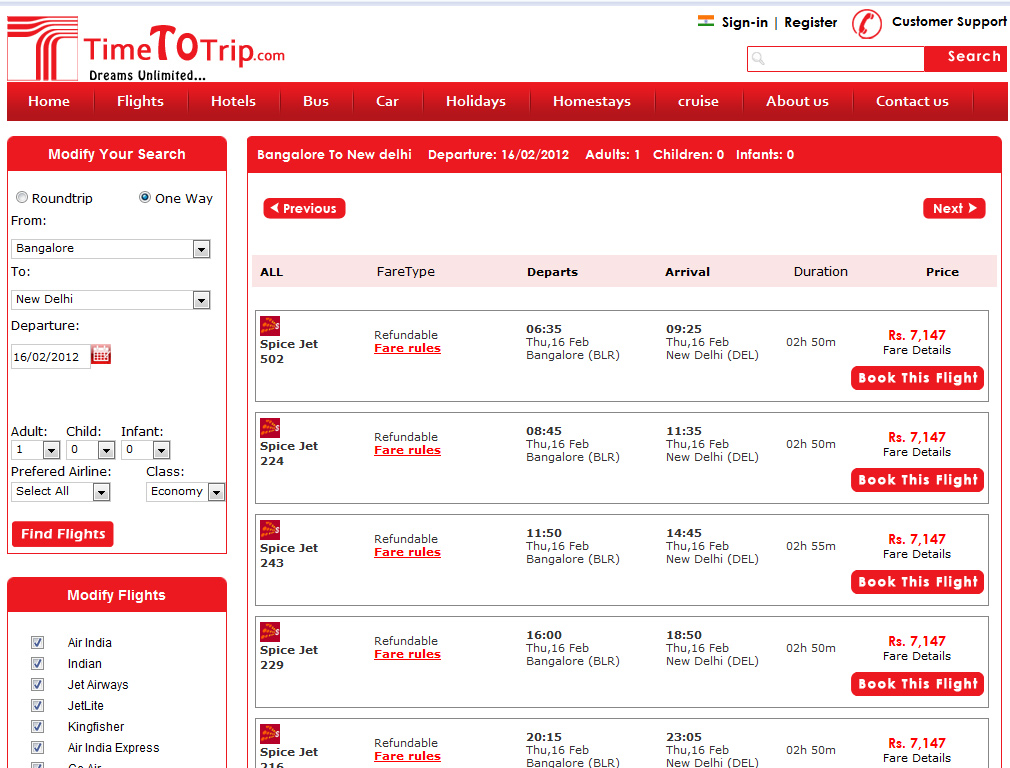The image size is (1010, 768).
Task: Book Spice Jet 502 flight
Action: [x=917, y=378]
